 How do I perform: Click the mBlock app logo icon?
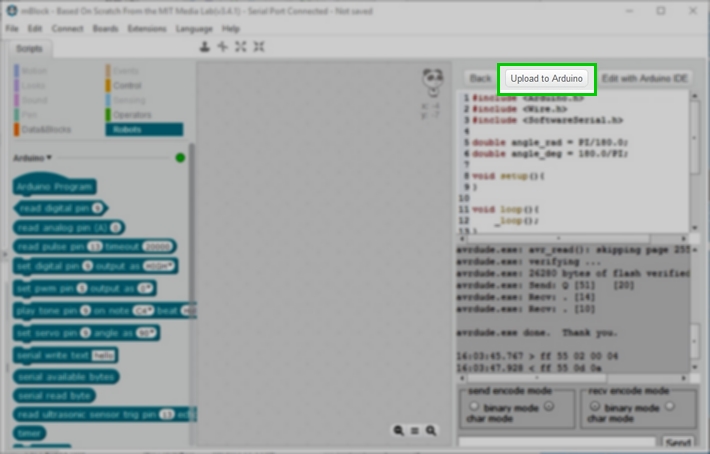pos(12,11)
